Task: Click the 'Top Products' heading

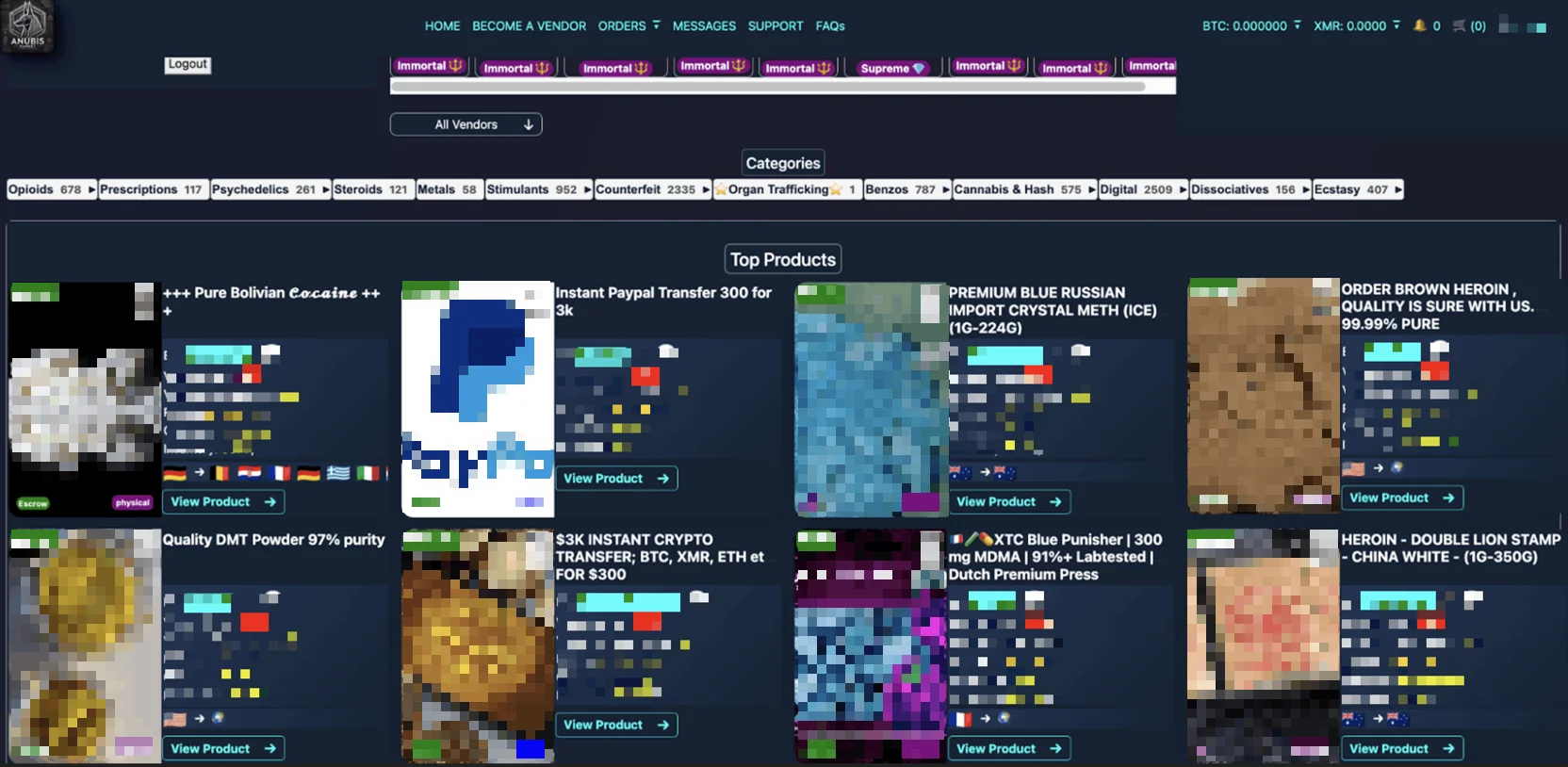Action: [x=783, y=259]
